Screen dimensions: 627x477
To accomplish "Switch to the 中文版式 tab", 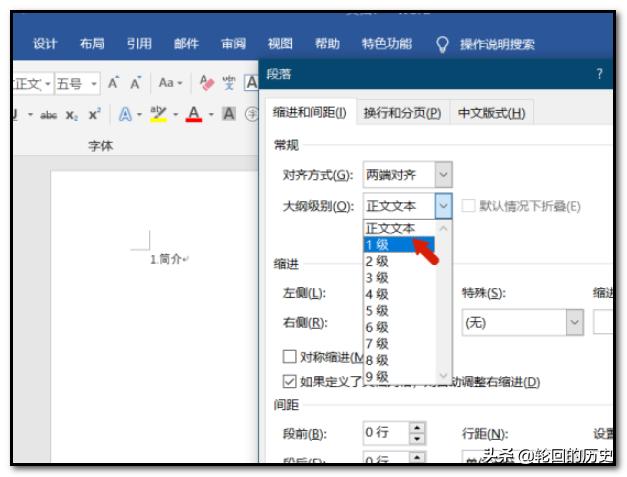I will coord(491,113).
